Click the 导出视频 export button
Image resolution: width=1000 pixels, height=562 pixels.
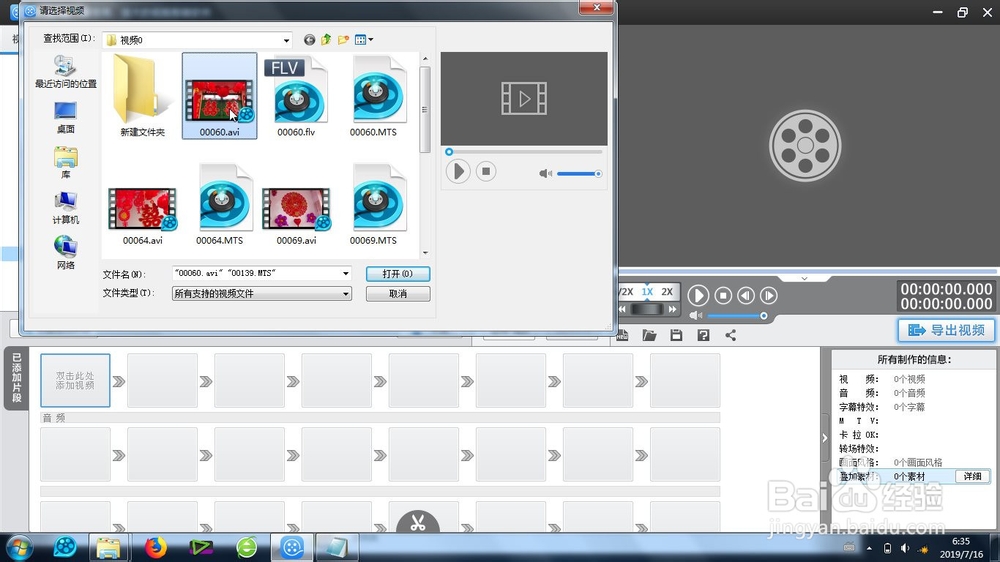pyautogui.click(x=946, y=330)
